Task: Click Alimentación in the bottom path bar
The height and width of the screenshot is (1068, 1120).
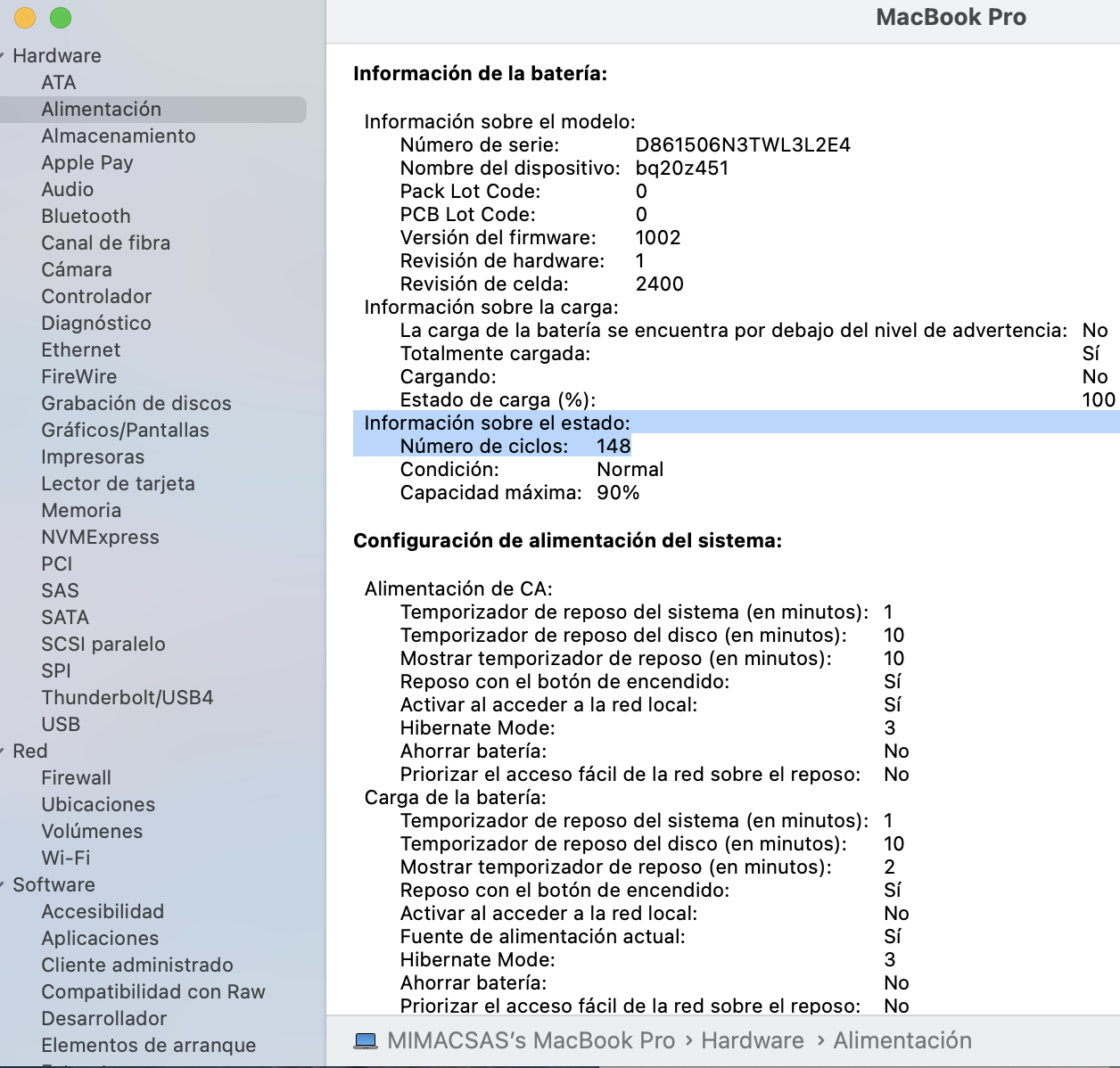Action: coord(902,1040)
